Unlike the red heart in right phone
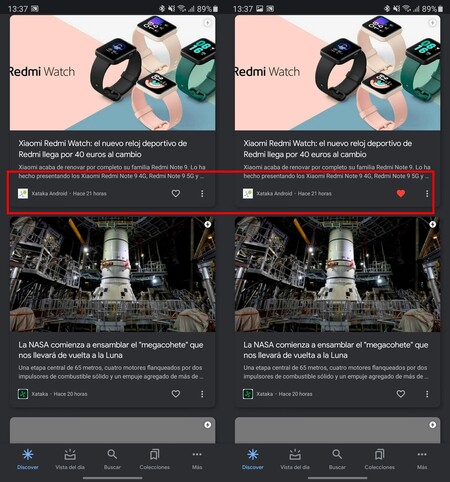 pyautogui.click(x=401, y=193)
